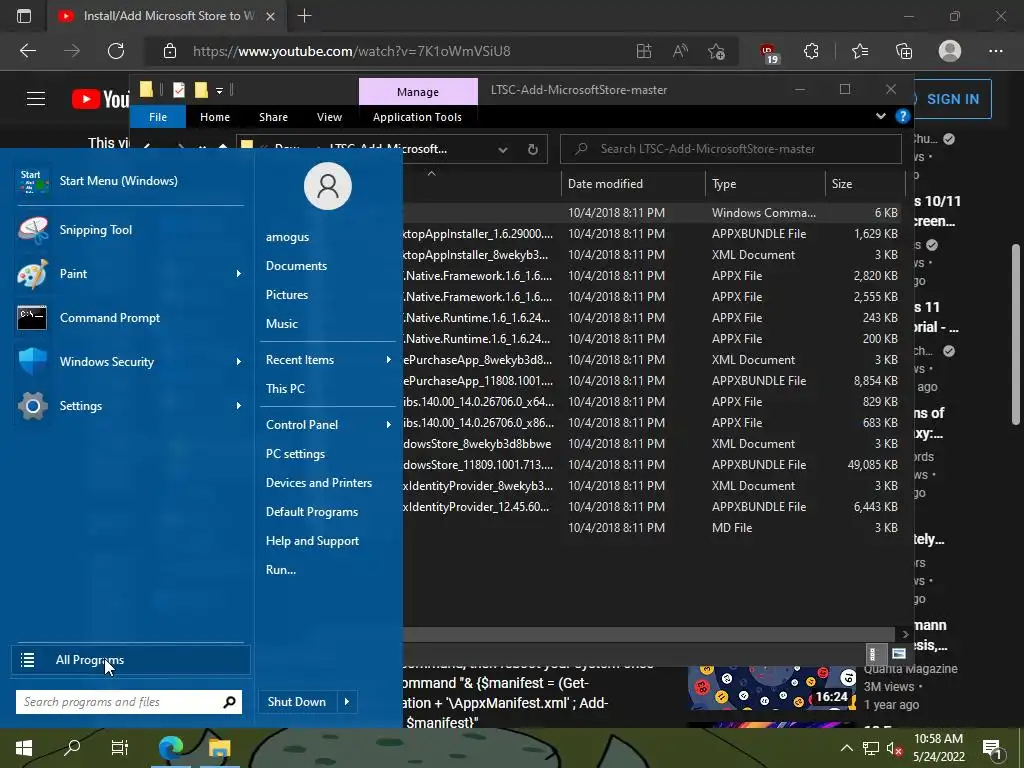Refresh the browser page
Screen dimensions: 1024x768
click(116, 51)
